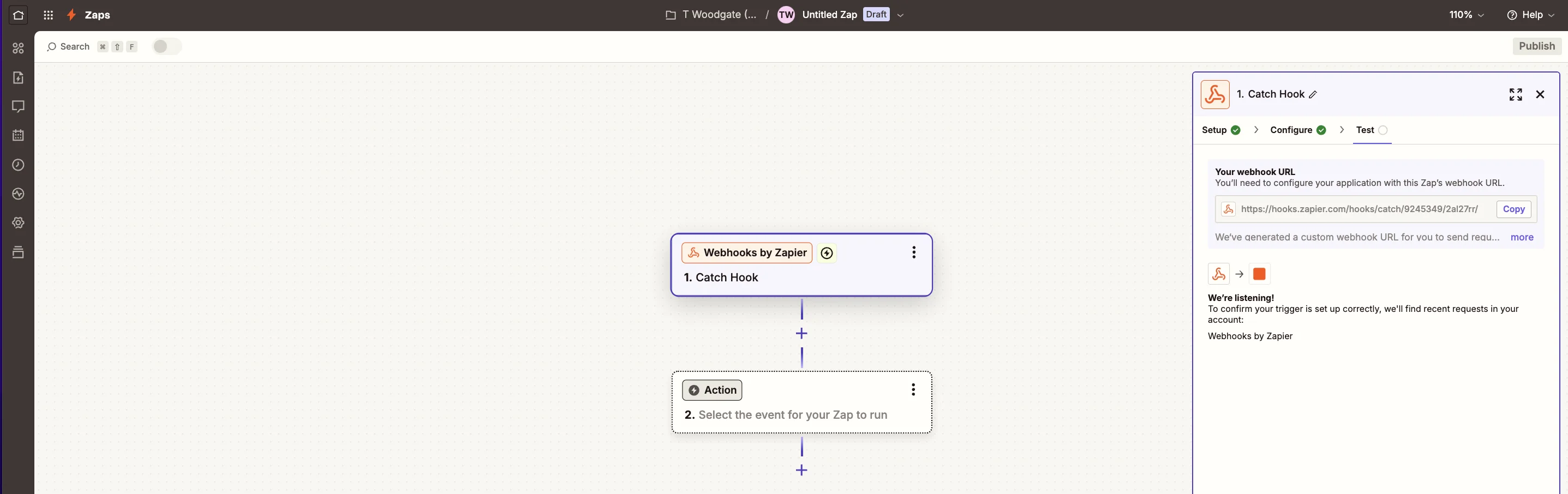
Task: Click the Webhooks icon in panel header
Action: [x=1215, y=94]
